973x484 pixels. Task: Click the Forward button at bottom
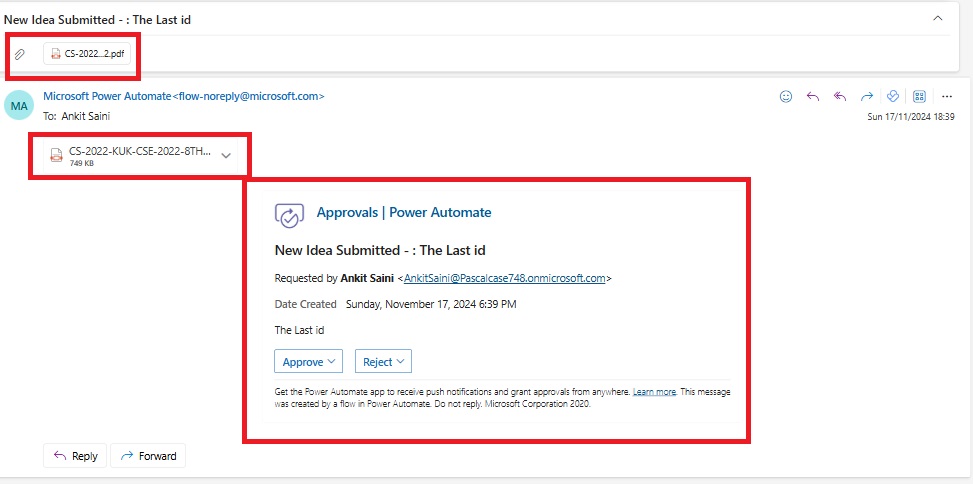click(x=148, y=456)
